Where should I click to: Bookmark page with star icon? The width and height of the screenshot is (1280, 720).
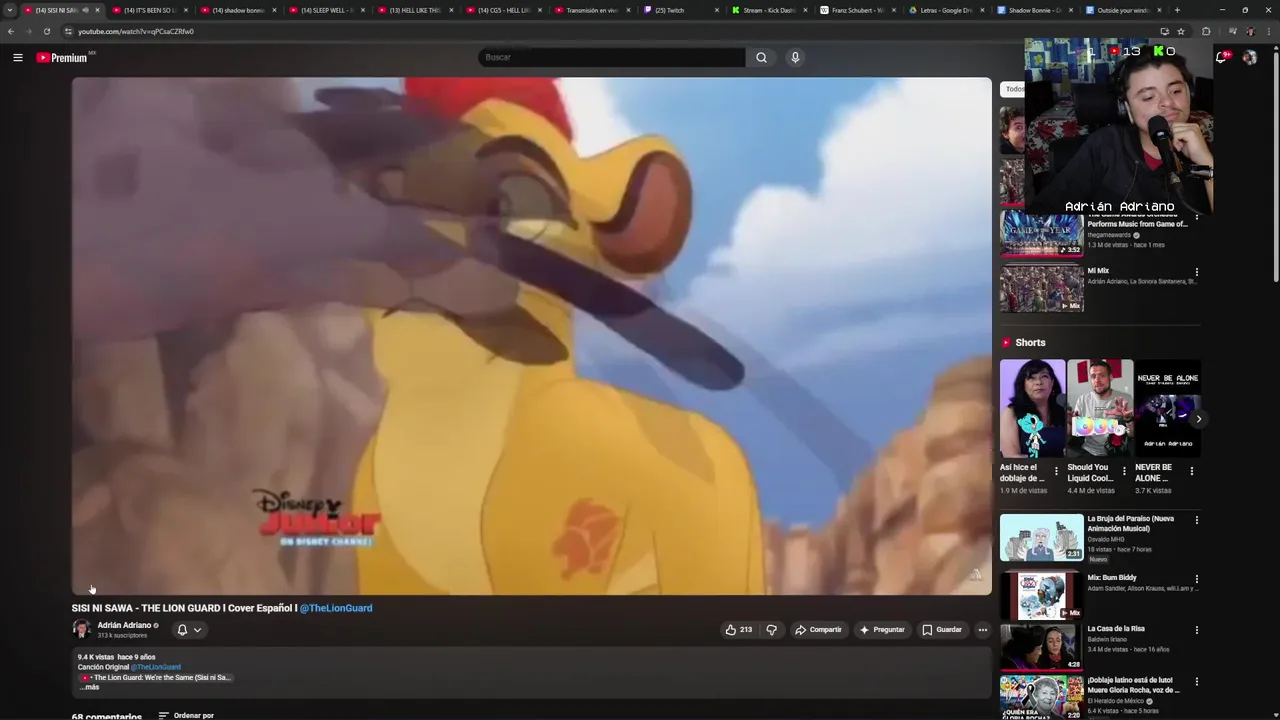click(x=1181, y=31)
